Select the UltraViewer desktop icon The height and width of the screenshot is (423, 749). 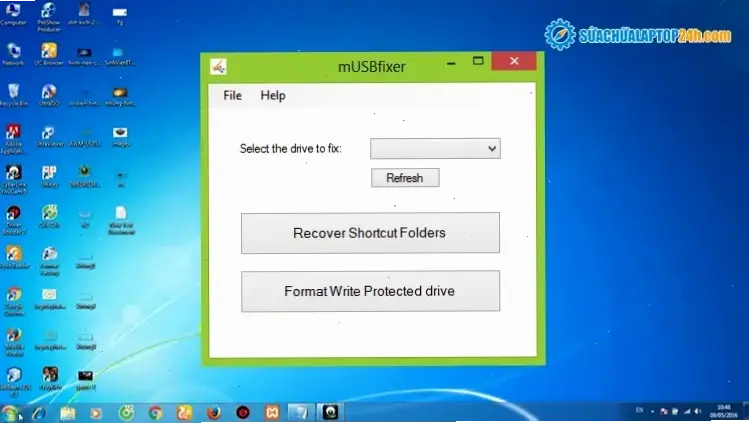[49, 136]
